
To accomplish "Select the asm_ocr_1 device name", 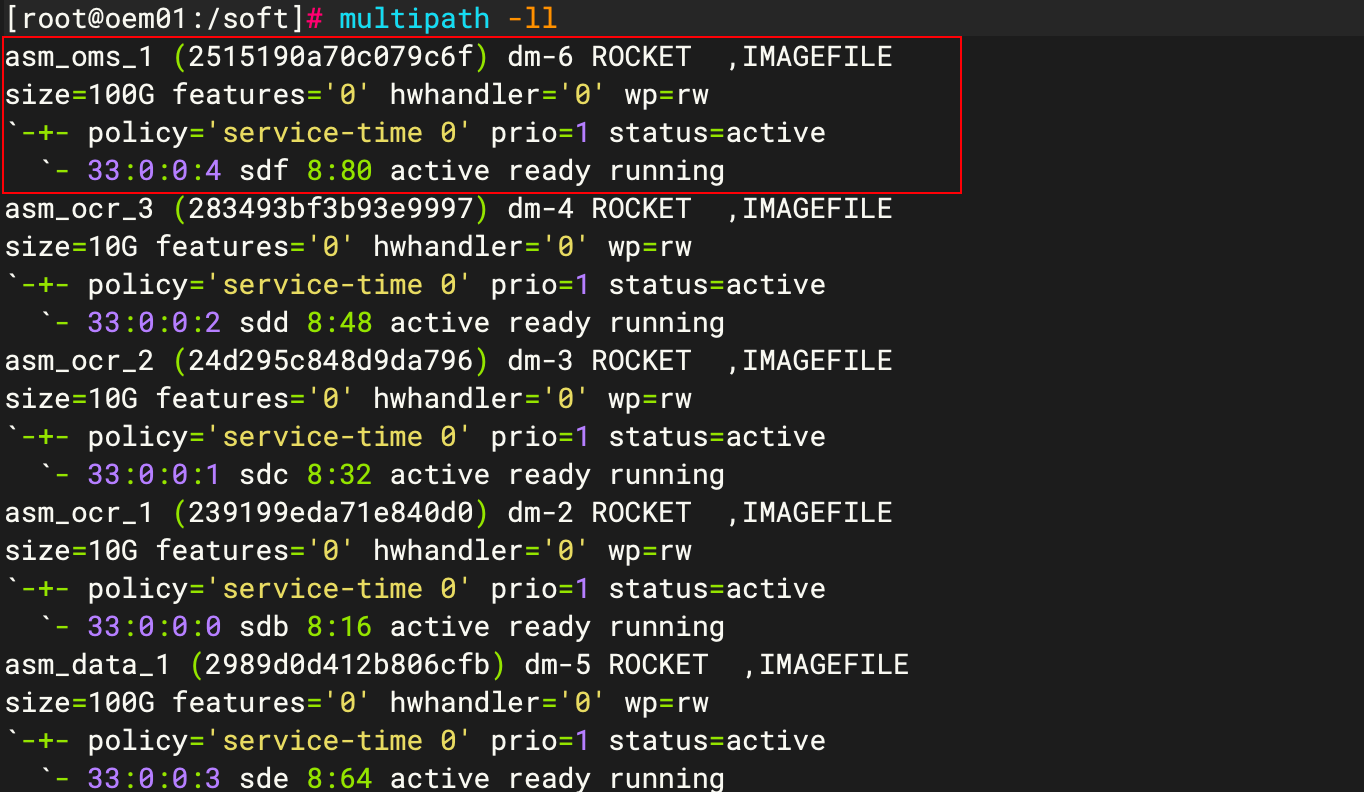I will 80,513.
